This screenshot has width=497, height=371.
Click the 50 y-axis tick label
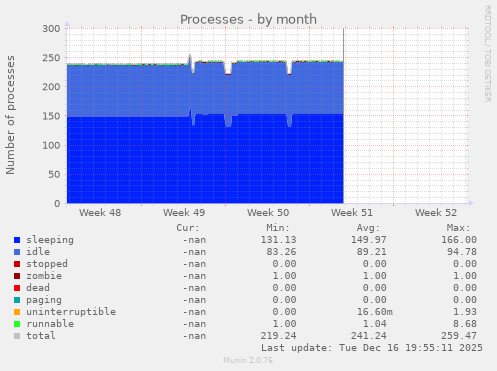click(x=54, y=174)
